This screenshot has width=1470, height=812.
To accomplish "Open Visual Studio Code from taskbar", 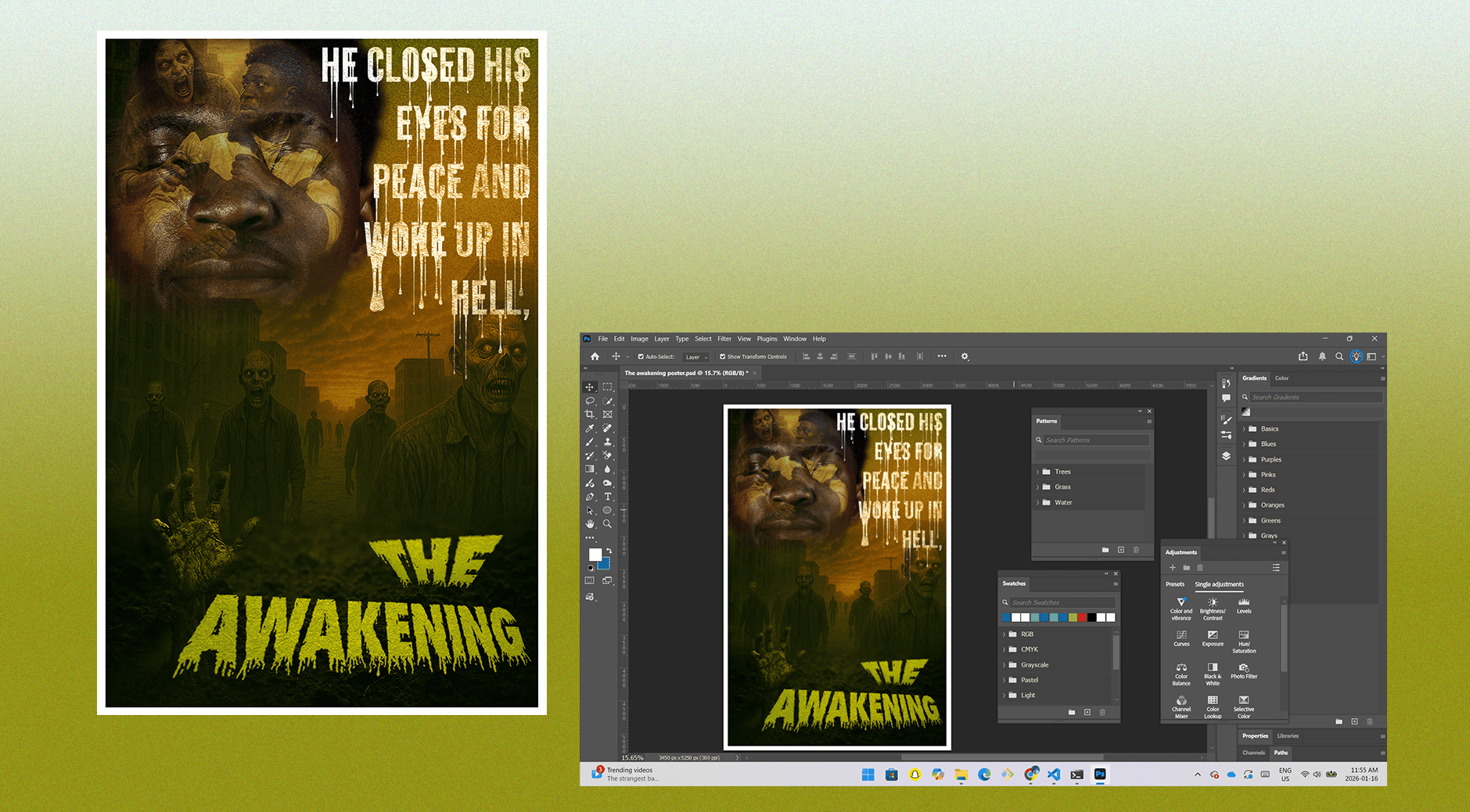I will pos(1054,774).
